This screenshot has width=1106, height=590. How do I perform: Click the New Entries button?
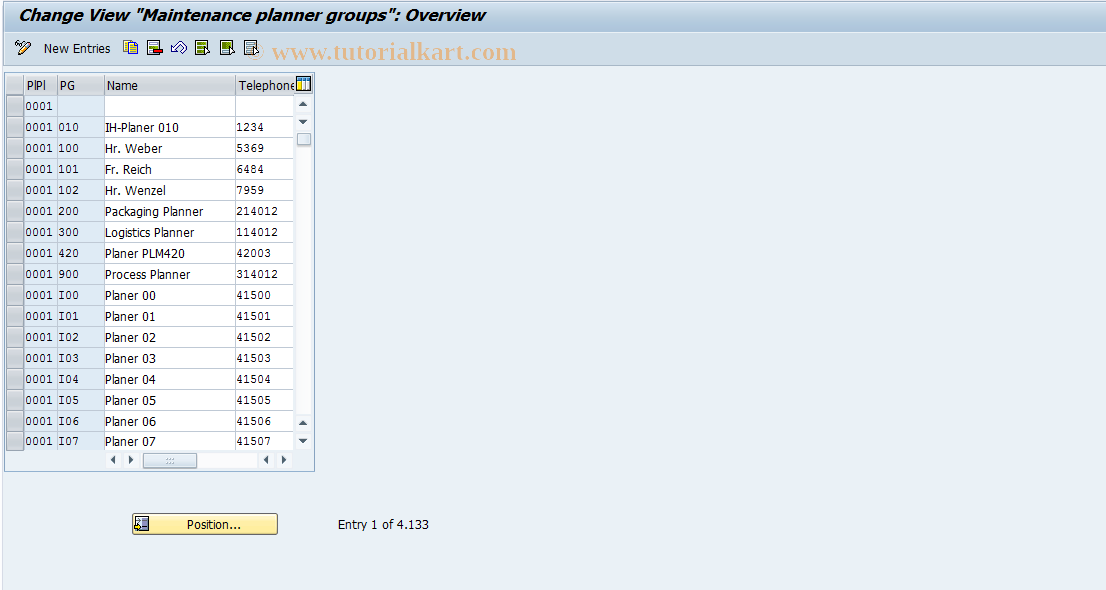77,49
